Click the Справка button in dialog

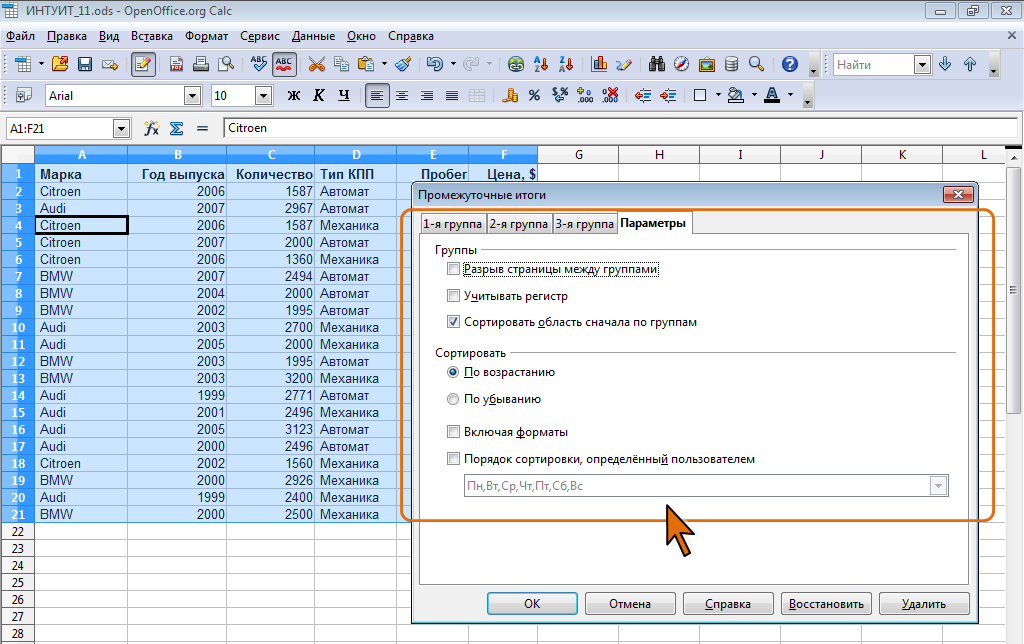[728, 604]
